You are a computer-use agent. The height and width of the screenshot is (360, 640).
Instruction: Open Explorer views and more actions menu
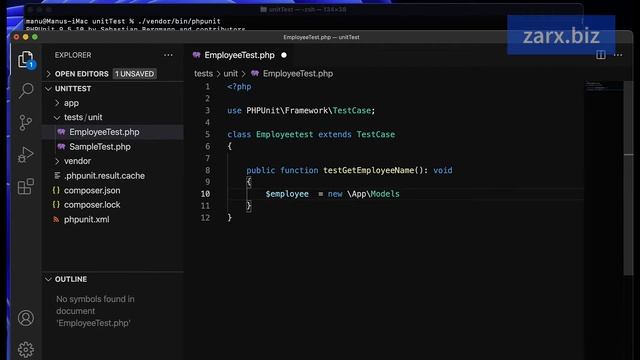click(168, 55)
